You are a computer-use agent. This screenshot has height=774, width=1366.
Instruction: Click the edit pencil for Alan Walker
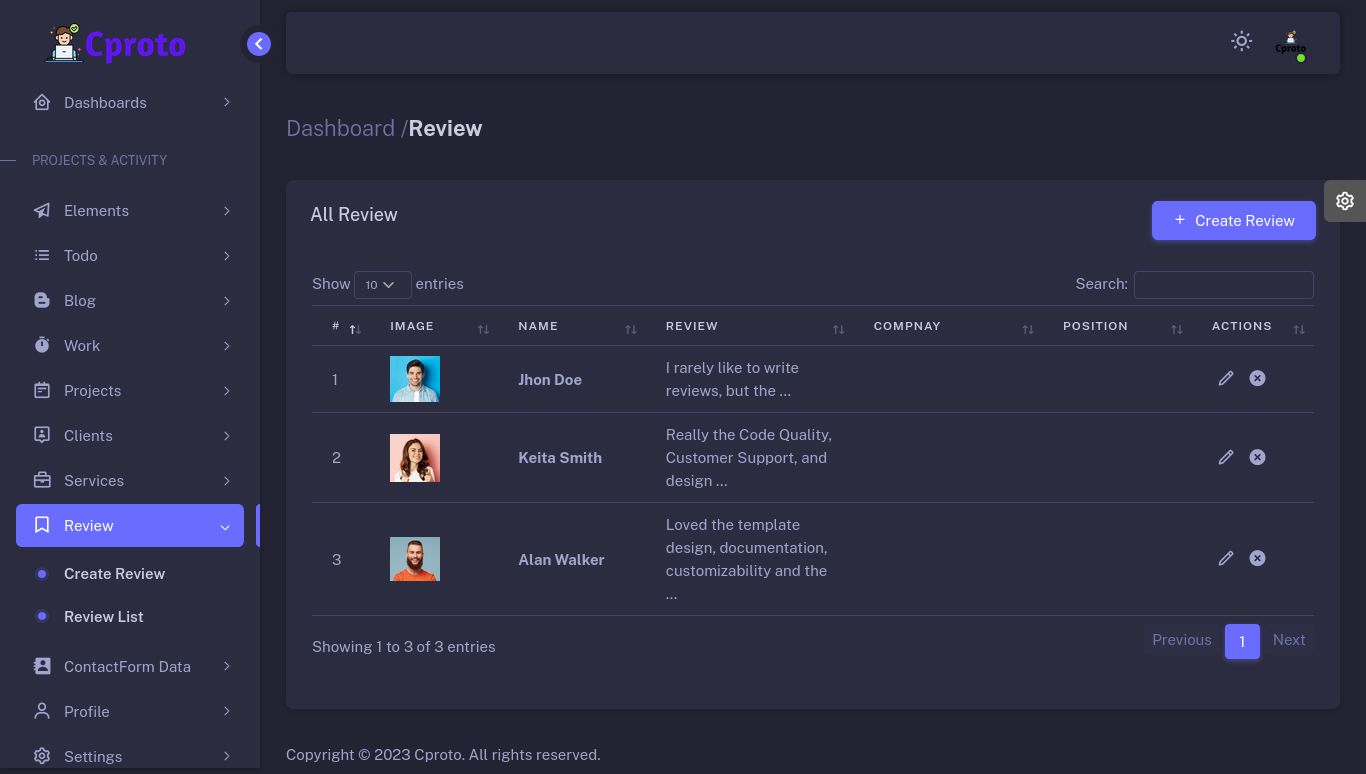(x=1225, y=558)
